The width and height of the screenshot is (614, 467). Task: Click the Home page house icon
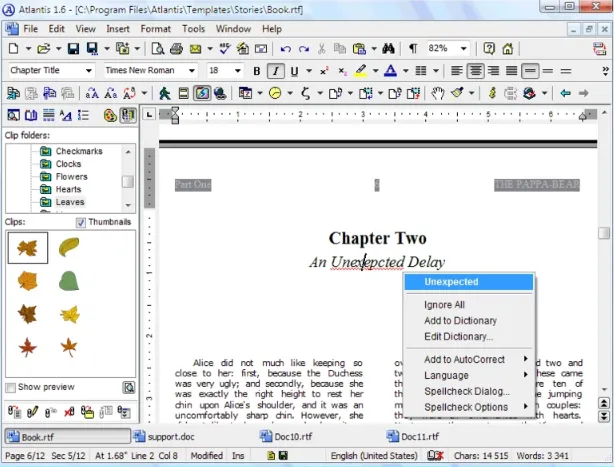coord(507,49)
